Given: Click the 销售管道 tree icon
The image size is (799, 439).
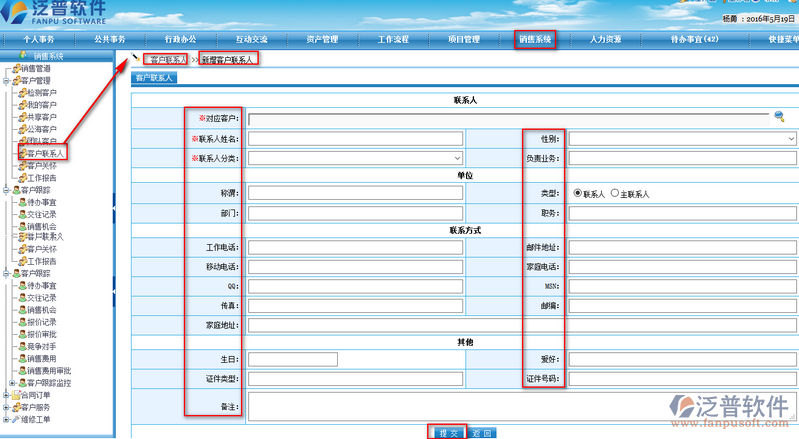Looking at the screenshot, I should coord(17,68).
